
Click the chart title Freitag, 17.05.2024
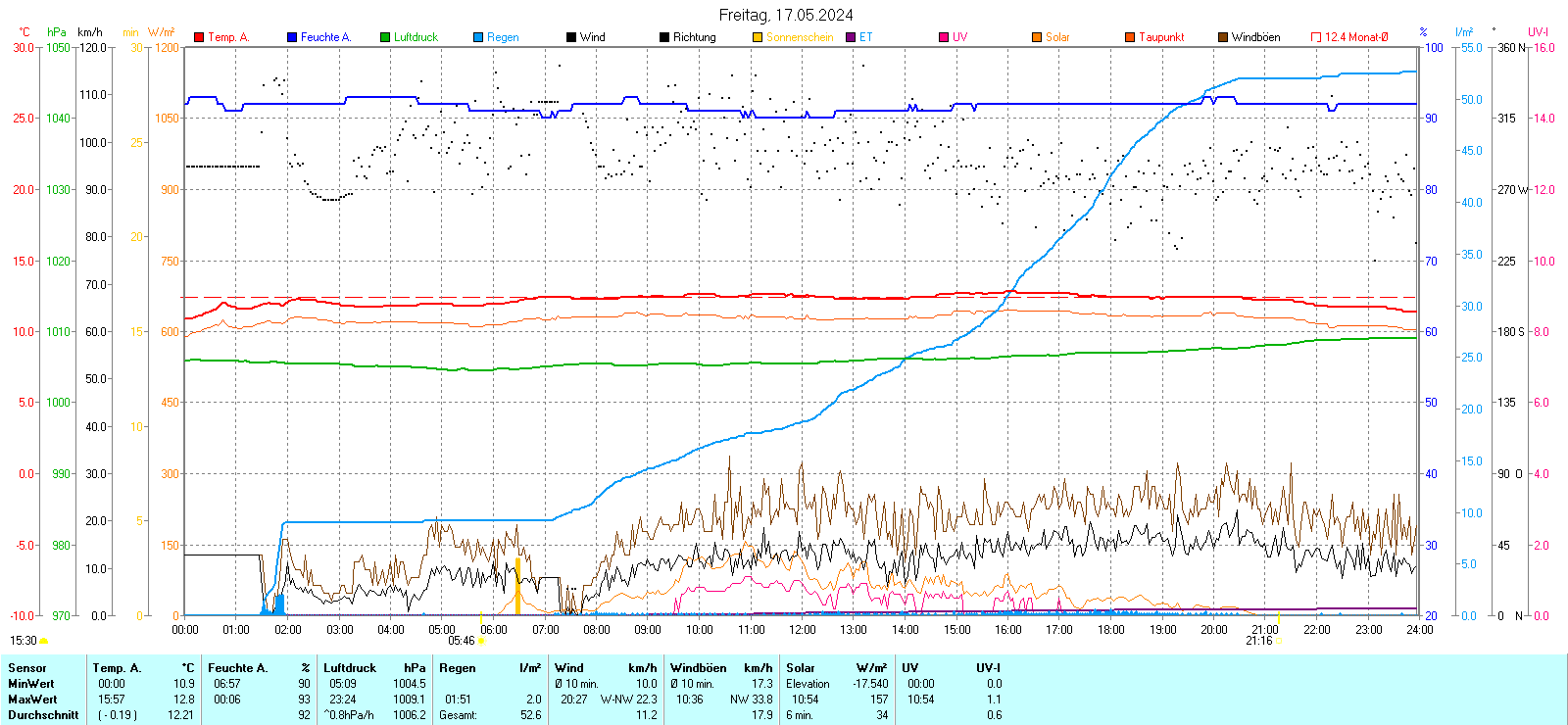coord(785,15)
